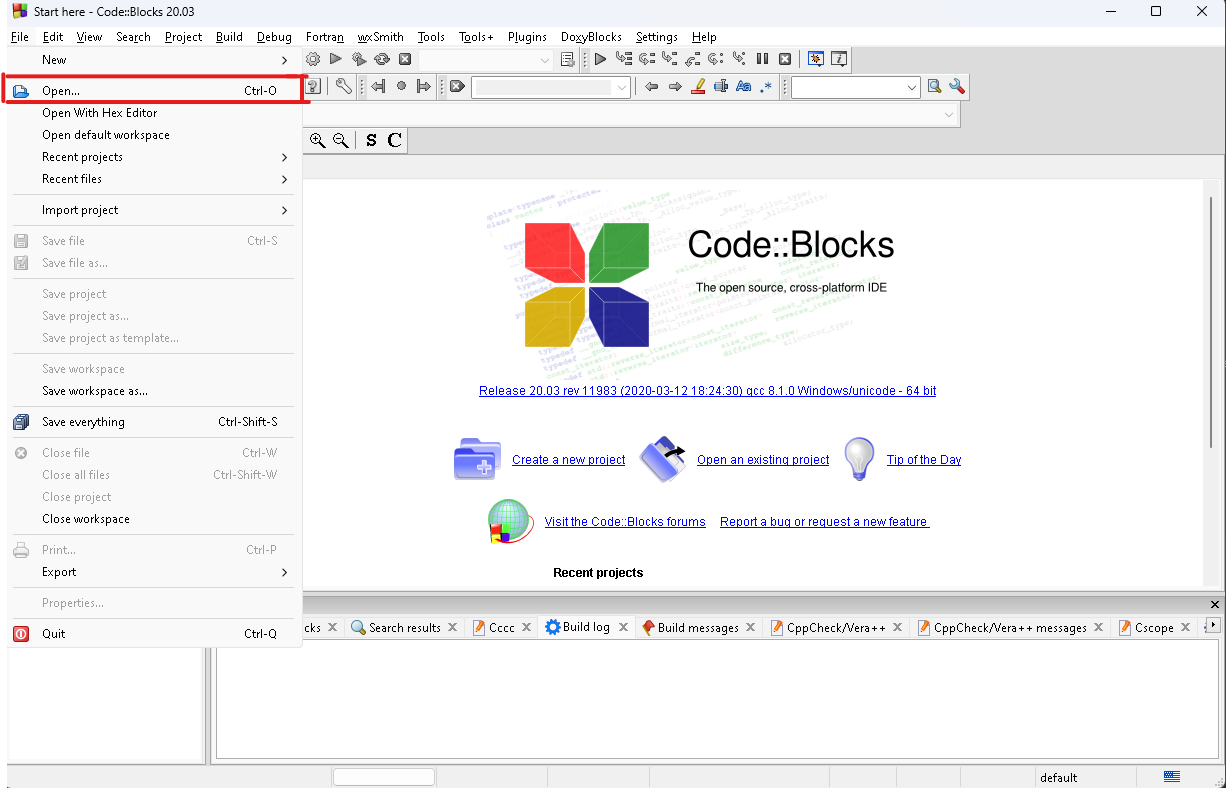Toggle highlight occurrences marker icon
This screenshot has height=788, width=1226.
point(698,87)
